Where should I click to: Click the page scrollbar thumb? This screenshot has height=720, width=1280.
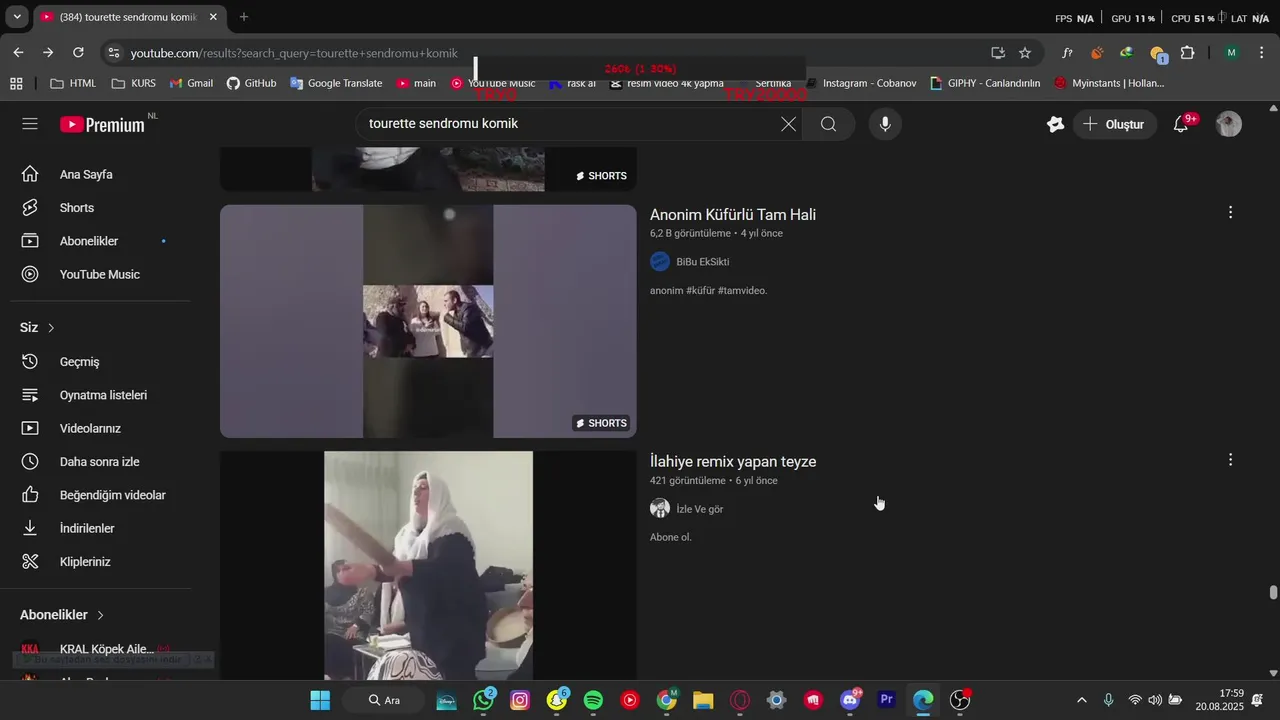pyautogui.click(x=1273, y=592)
